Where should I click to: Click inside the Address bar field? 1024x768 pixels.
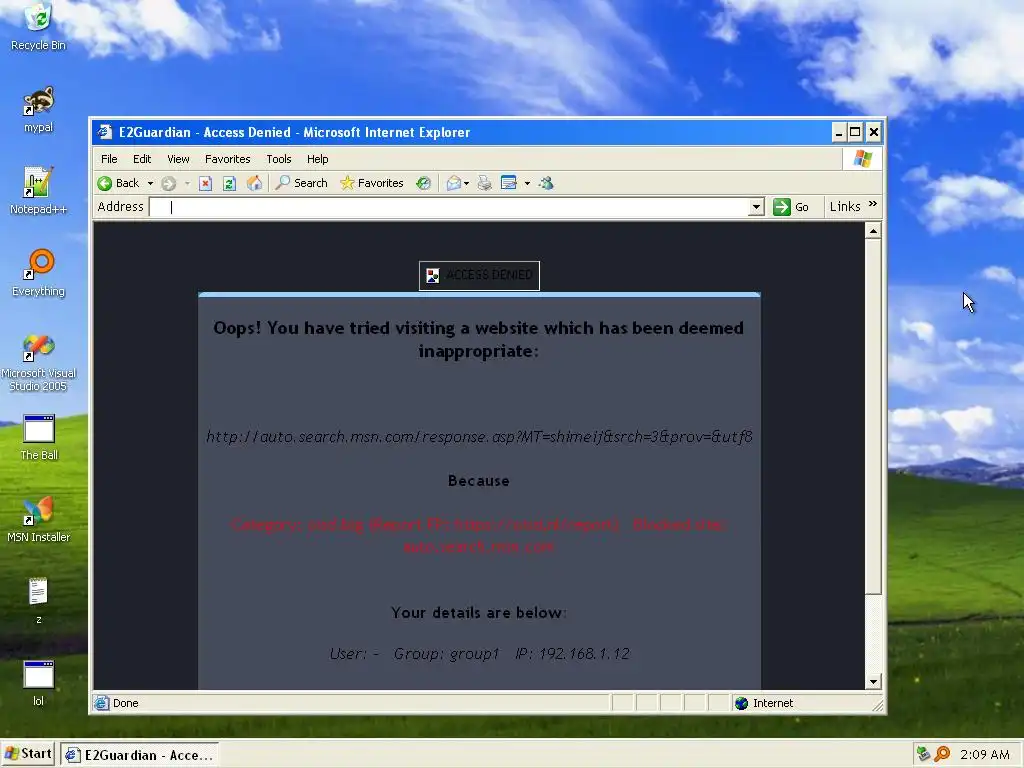coord(449,207)
